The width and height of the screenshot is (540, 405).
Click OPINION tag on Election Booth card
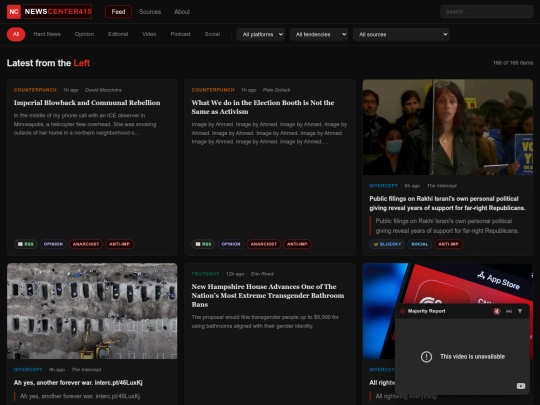coord(231,244)
